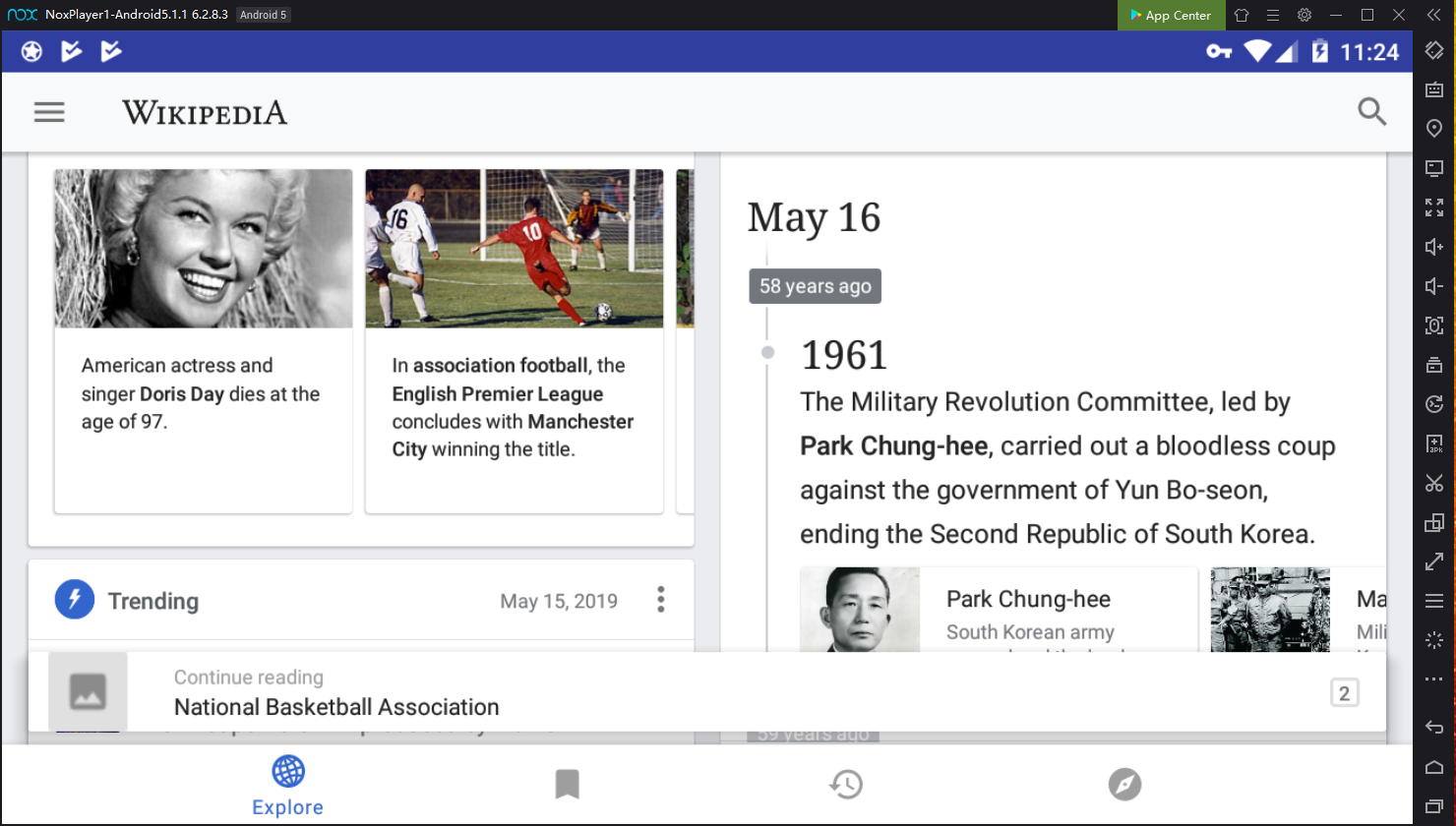Image resolution: width=1456 pixels, height=826 pixels.
Task: Continue reading National Basketball Association
Action: 707,692
